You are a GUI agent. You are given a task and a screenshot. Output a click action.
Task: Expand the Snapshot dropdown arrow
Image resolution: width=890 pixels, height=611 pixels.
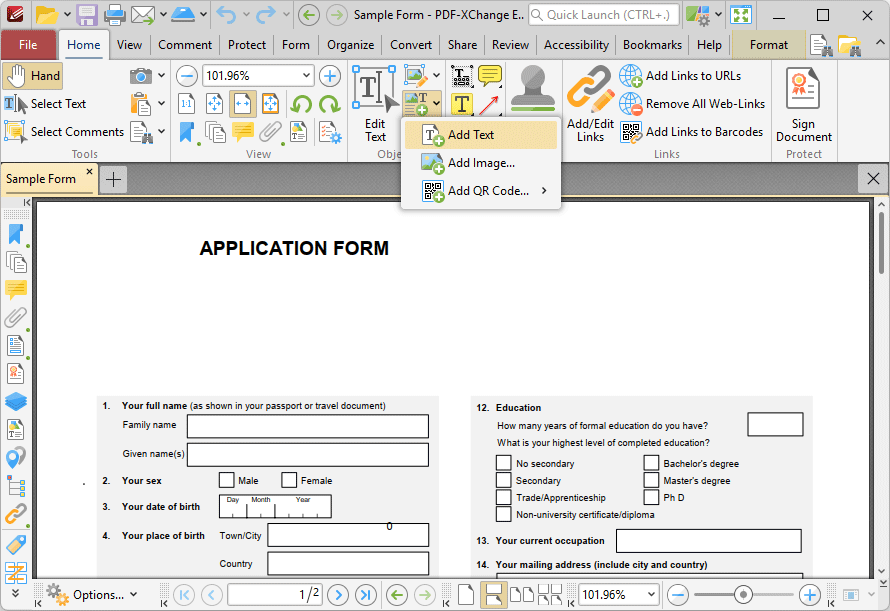[162, 76]
